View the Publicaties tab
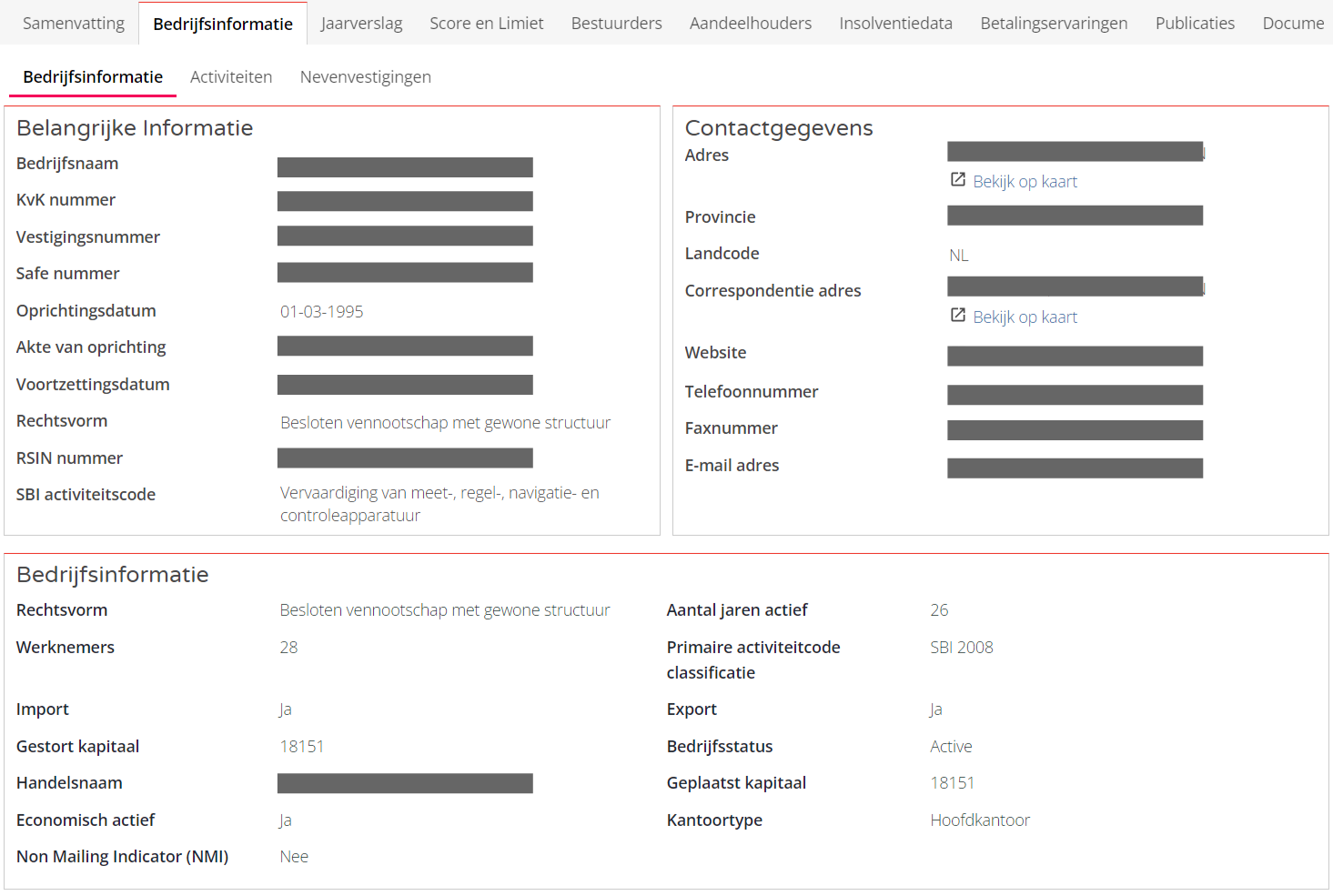The height and width of the screenshot is (896, 1333). 1195,23
